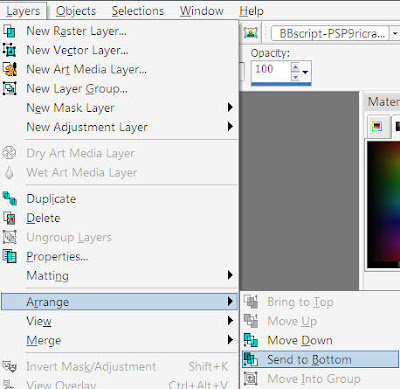Click the Delete layer icon

10,218
